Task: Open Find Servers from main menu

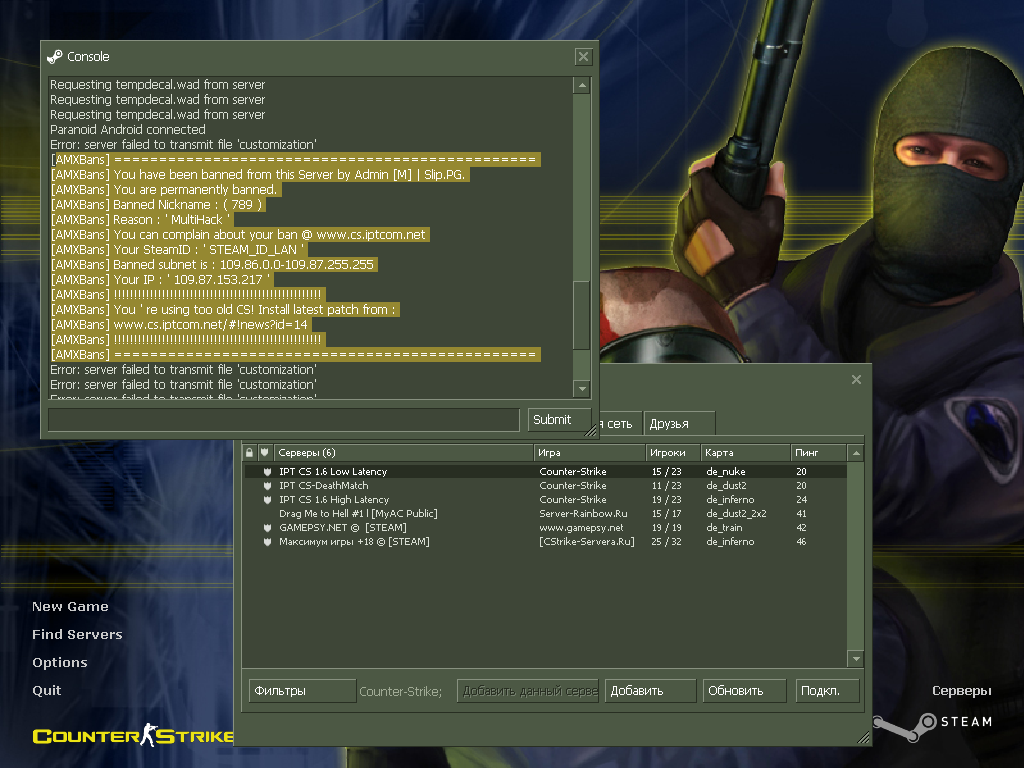Action: [77, 635]
